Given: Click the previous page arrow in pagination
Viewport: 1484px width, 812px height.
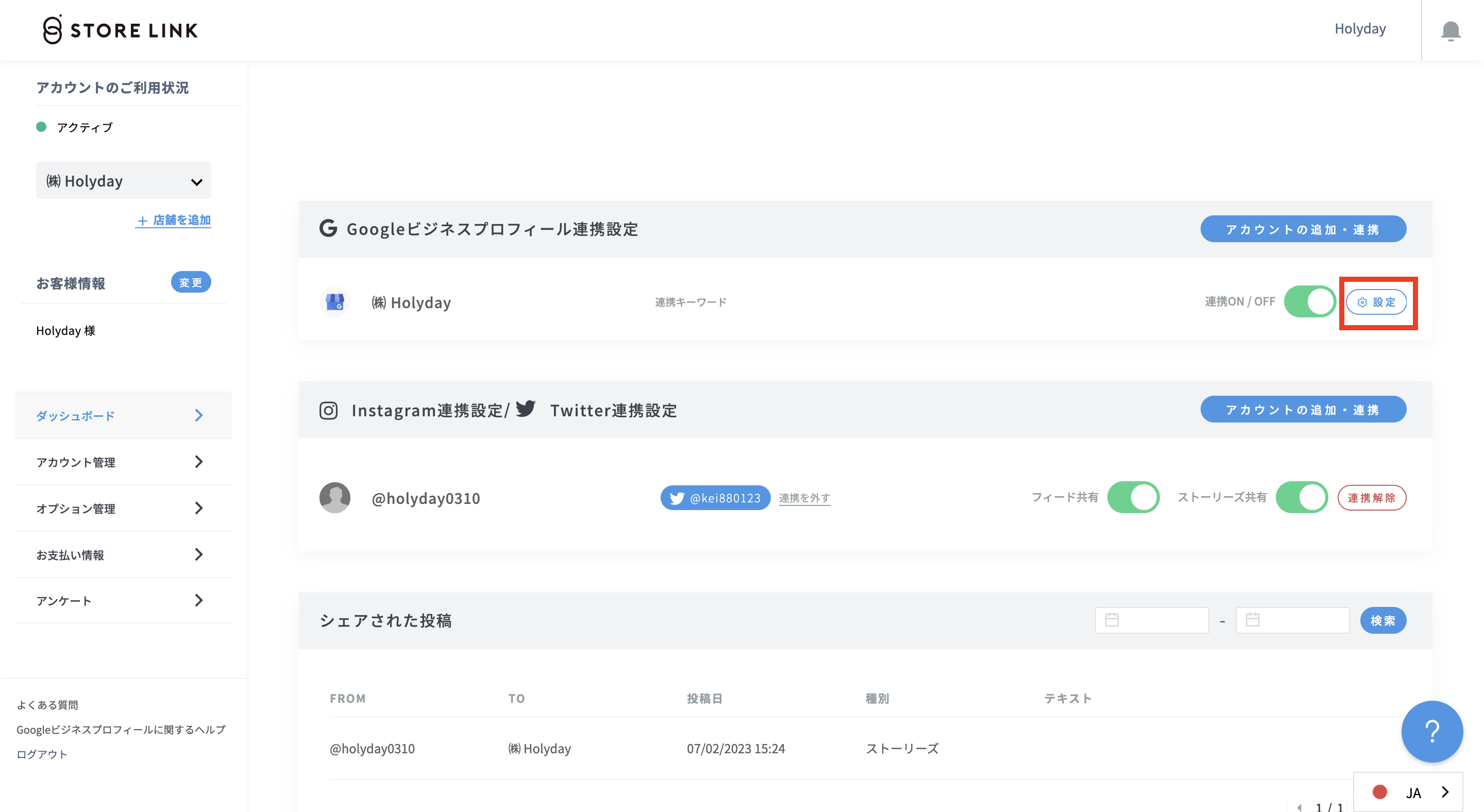Looking at the screenshot, I should [1300, 807].
